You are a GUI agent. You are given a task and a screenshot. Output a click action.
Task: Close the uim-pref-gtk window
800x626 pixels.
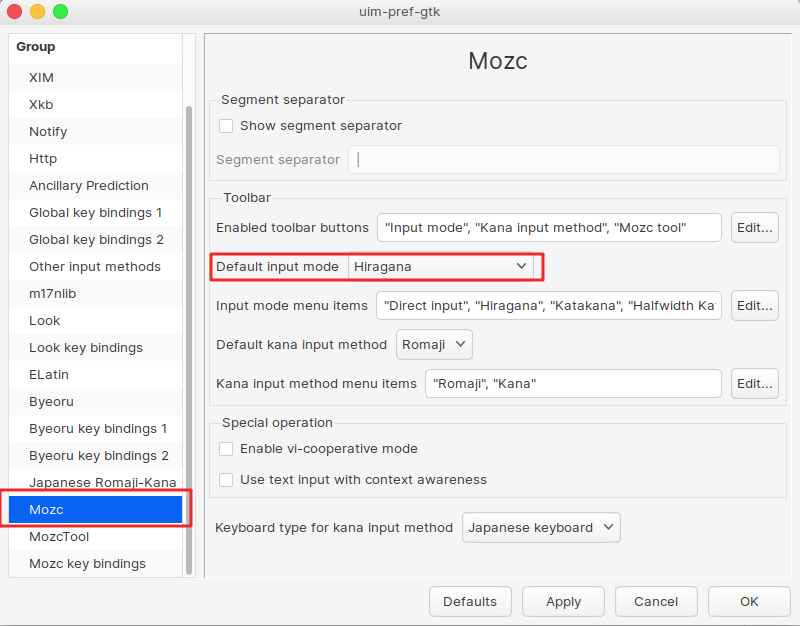(x=14, y=11)
